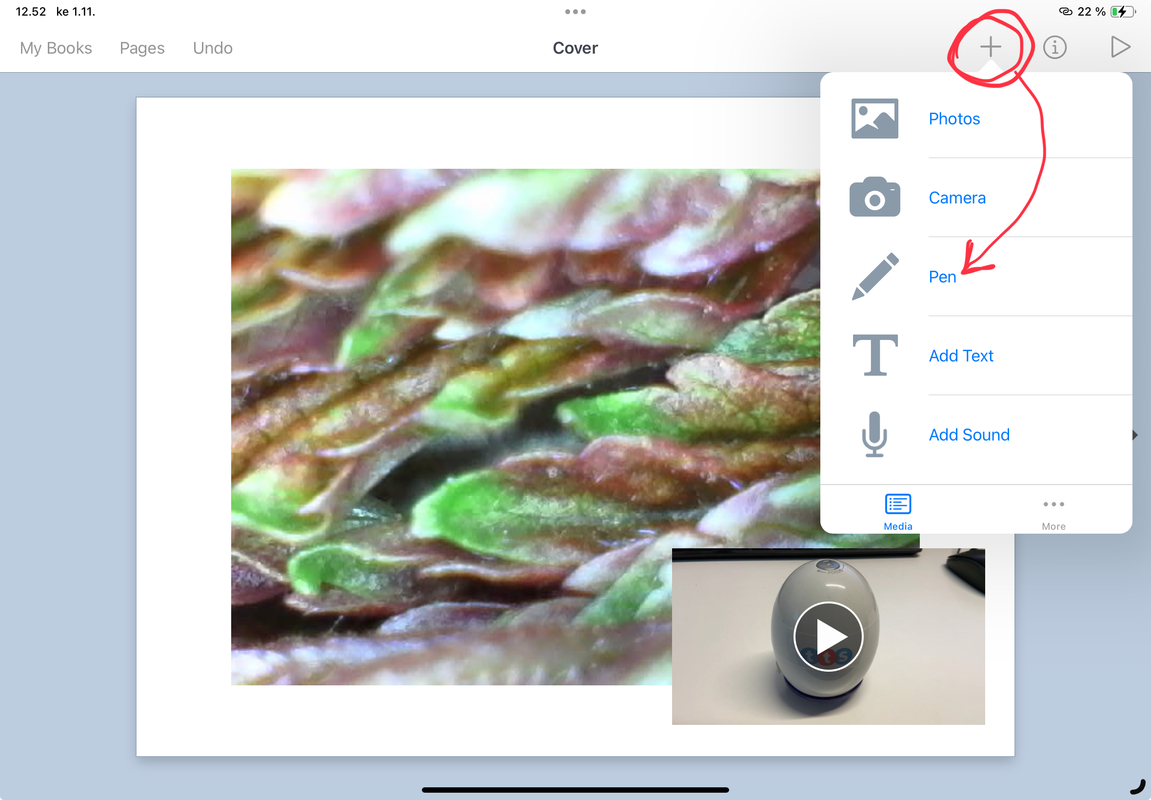Image resolution: width=1151 pixels, height=800 pixels.
Task: Click the Camera icon in Add menu
Action: click(x=874, y=197)
